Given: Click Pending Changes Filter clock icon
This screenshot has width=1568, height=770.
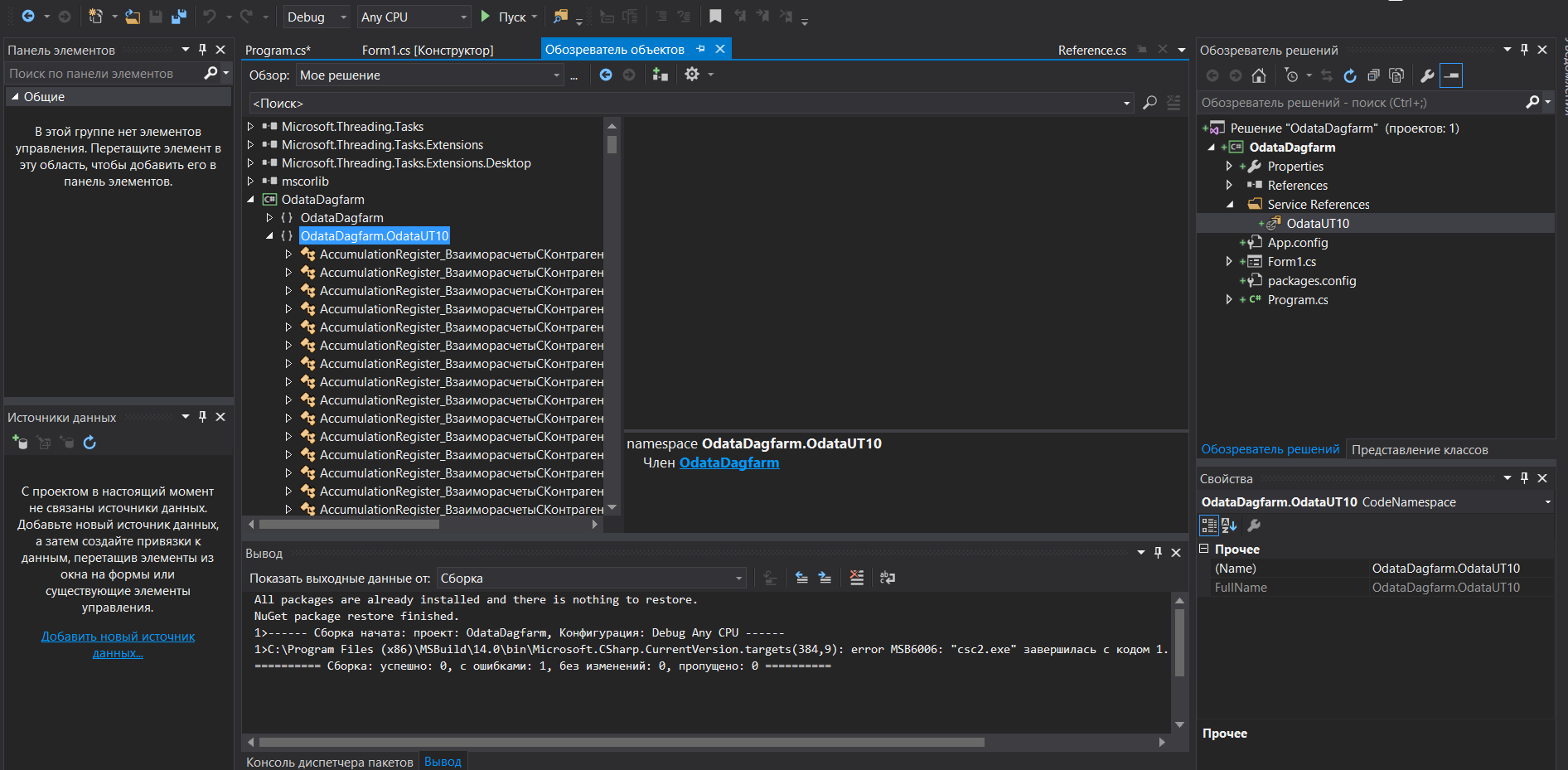Looking at the screenshot, I should pyautogui.click(x=1291, y=75).
